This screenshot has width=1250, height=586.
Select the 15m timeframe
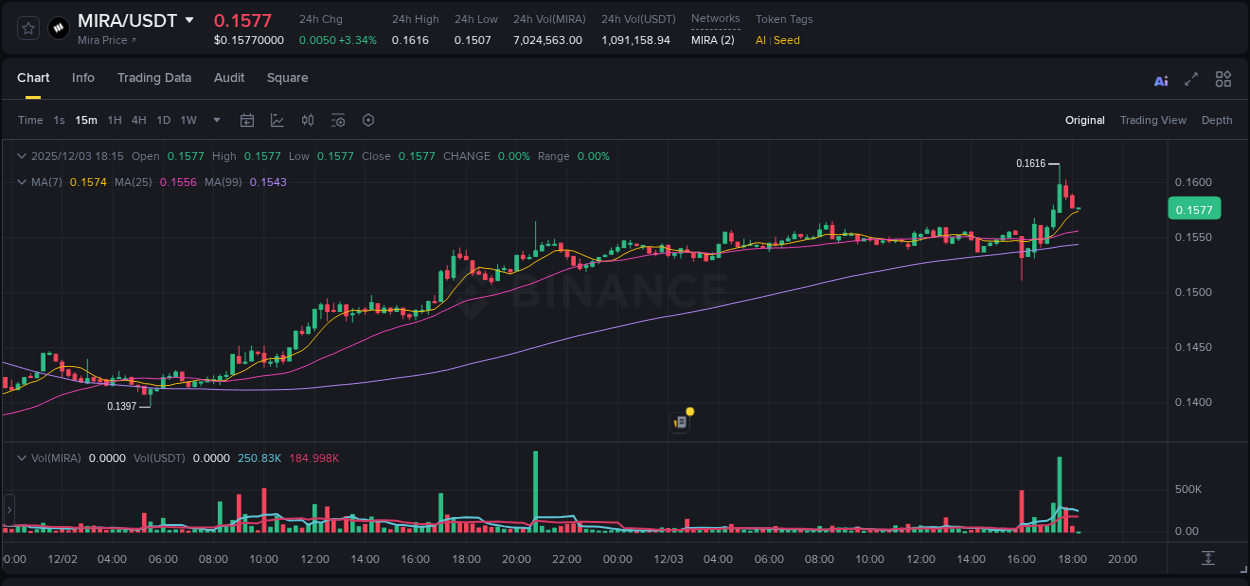pos(85,120)
